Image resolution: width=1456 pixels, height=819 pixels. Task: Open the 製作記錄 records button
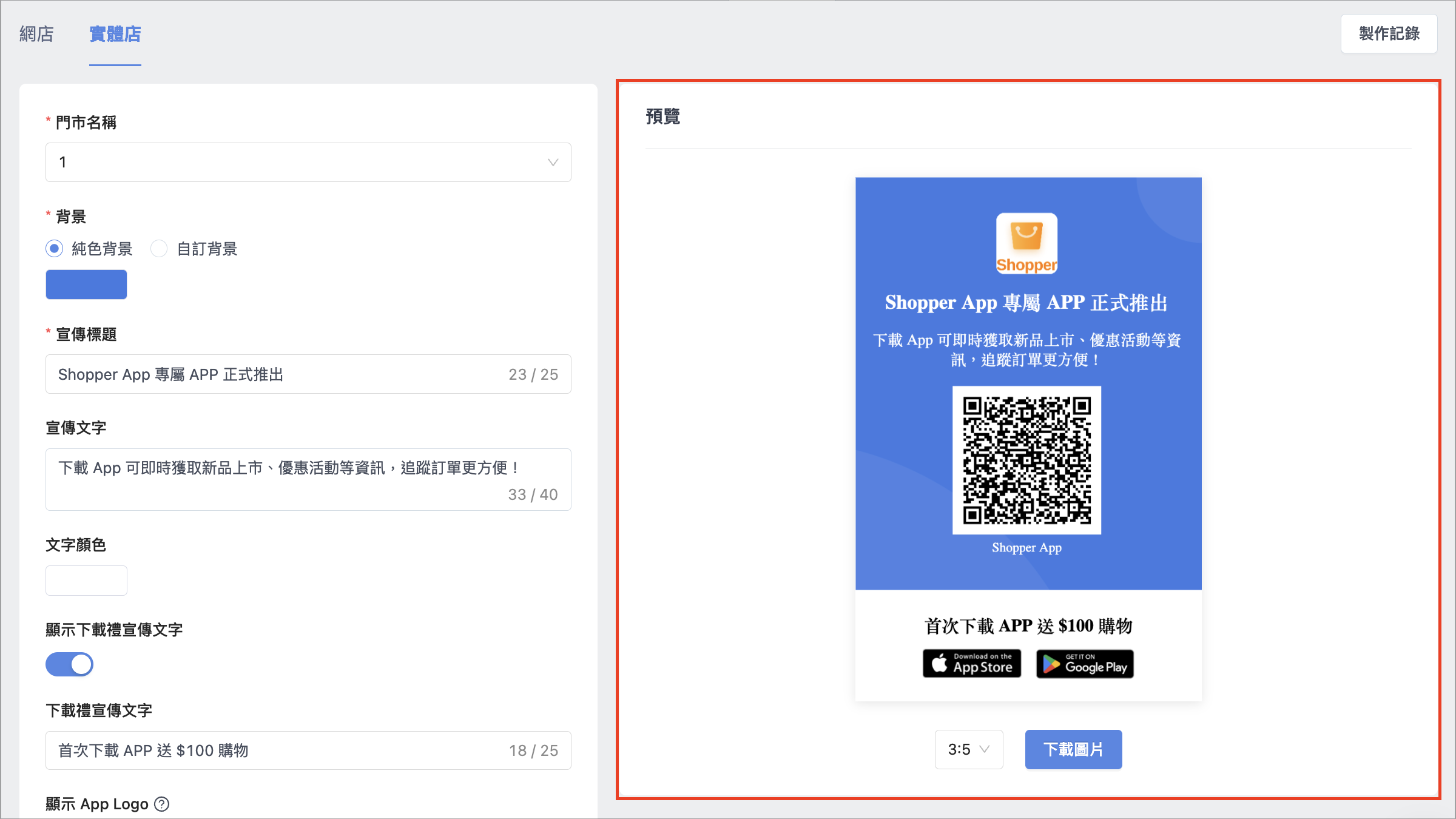(x=1389, y=34)
